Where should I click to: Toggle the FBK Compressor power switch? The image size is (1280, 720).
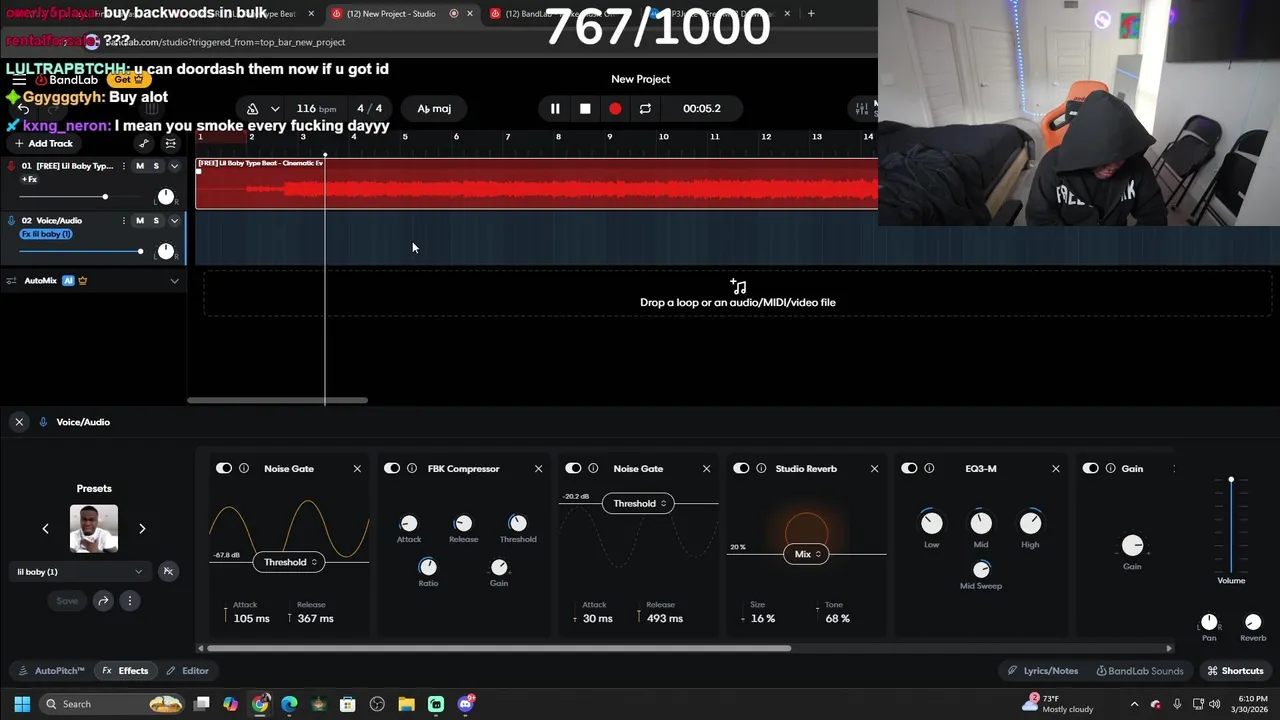(x=392, y=468)
